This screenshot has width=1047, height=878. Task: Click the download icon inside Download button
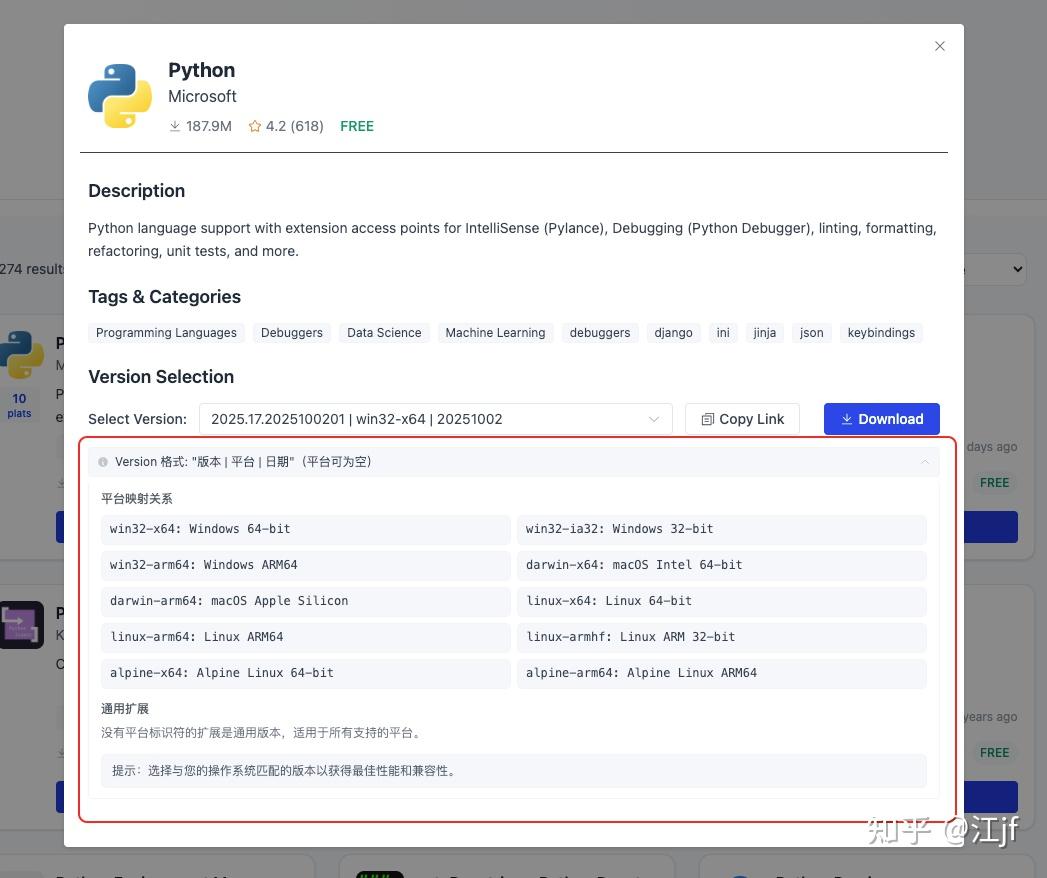click(847, 419)
